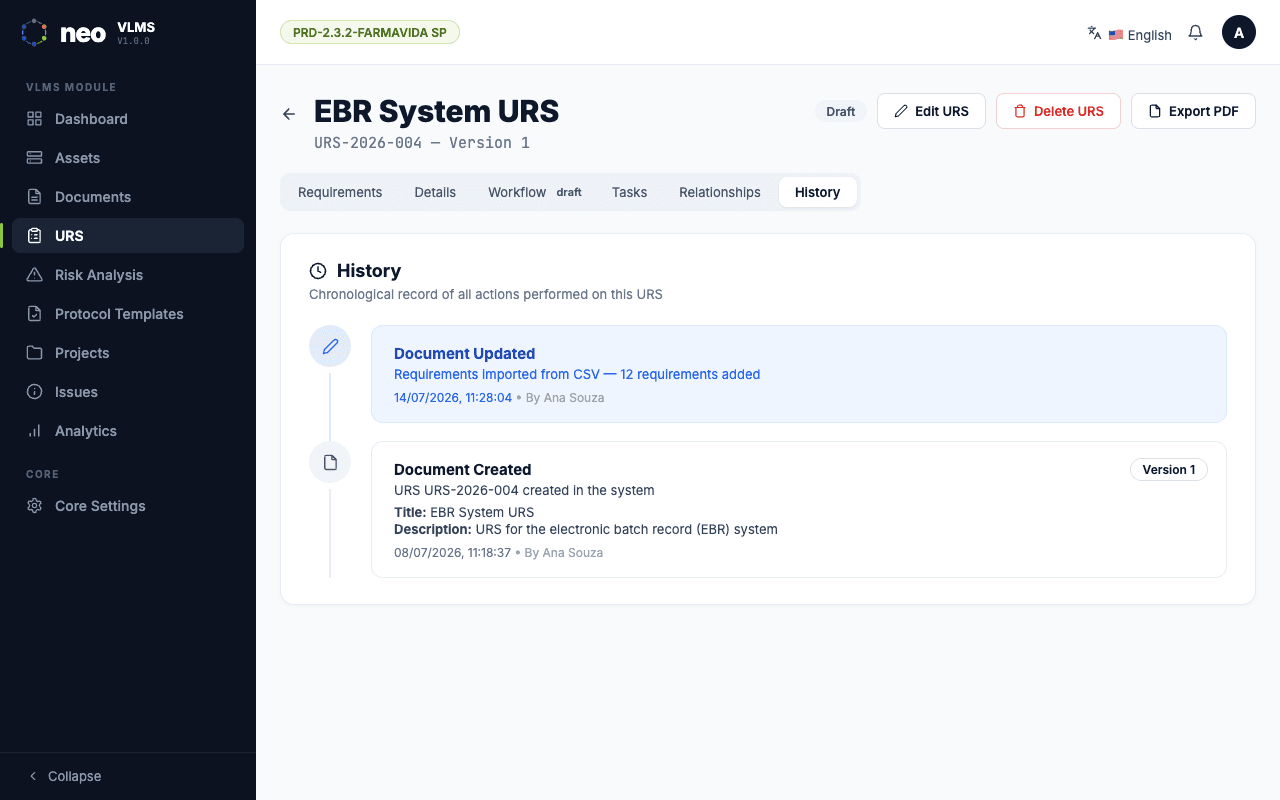The width and height of the screenshot is (1280, 800).
Task: Open the Tasks tab
Action: tap(630, 192)
